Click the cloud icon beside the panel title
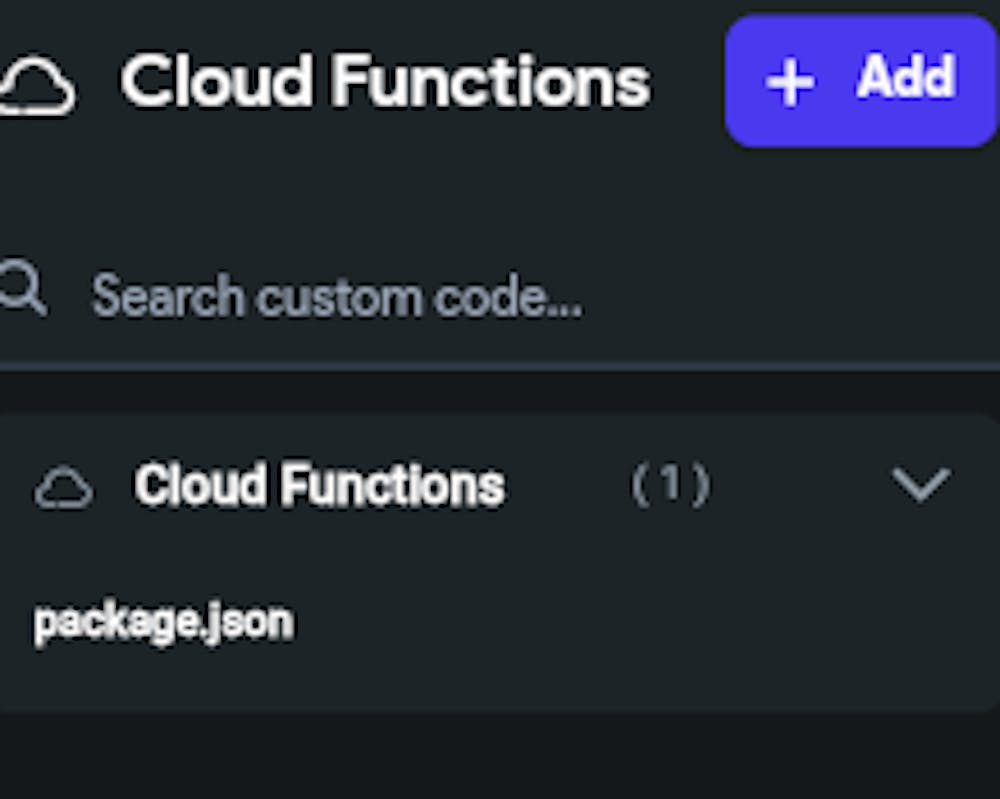The width and height of the screenshot is (1000, 799). click(36, 86)
